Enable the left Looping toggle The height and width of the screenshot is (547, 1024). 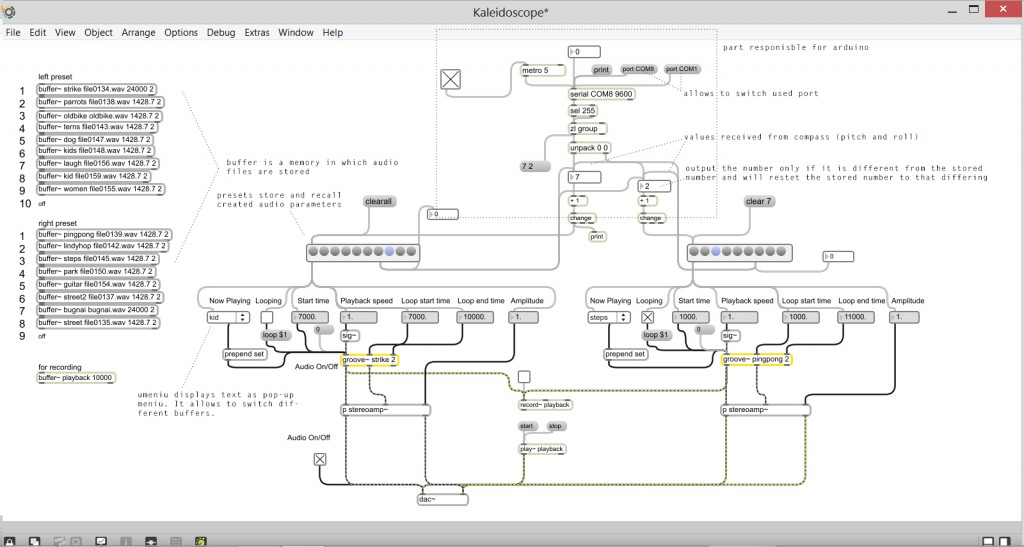click(x=268, y=317)
